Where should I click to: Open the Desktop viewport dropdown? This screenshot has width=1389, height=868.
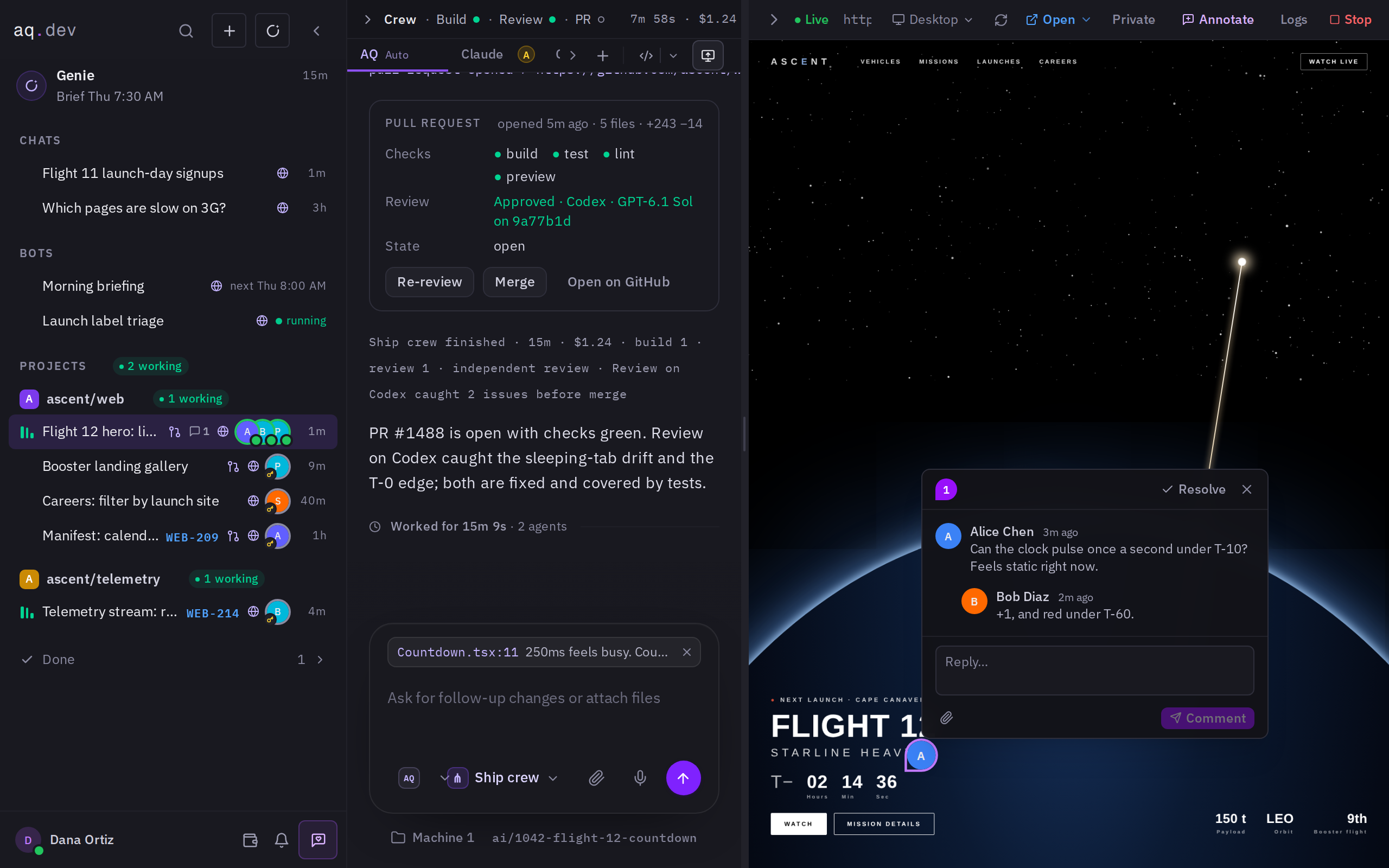pyautogui.click(x=932, y=20)
